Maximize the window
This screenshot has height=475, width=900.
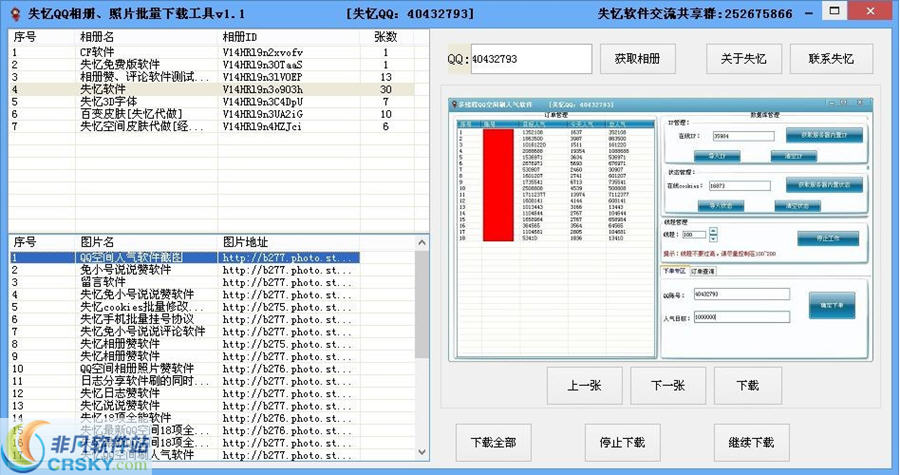click(835, 11)
